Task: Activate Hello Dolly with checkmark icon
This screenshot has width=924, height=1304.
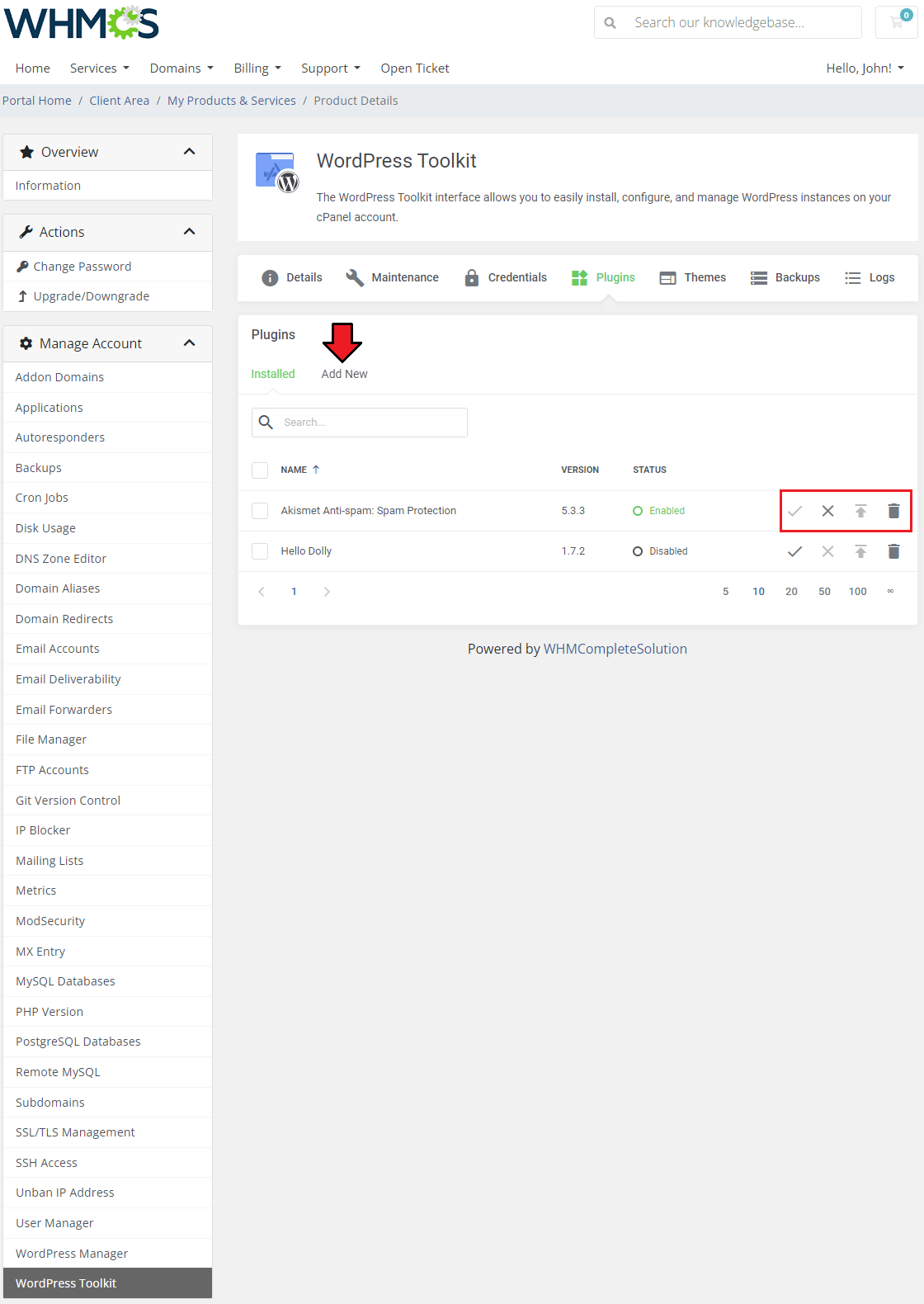Action: point(794,551)
